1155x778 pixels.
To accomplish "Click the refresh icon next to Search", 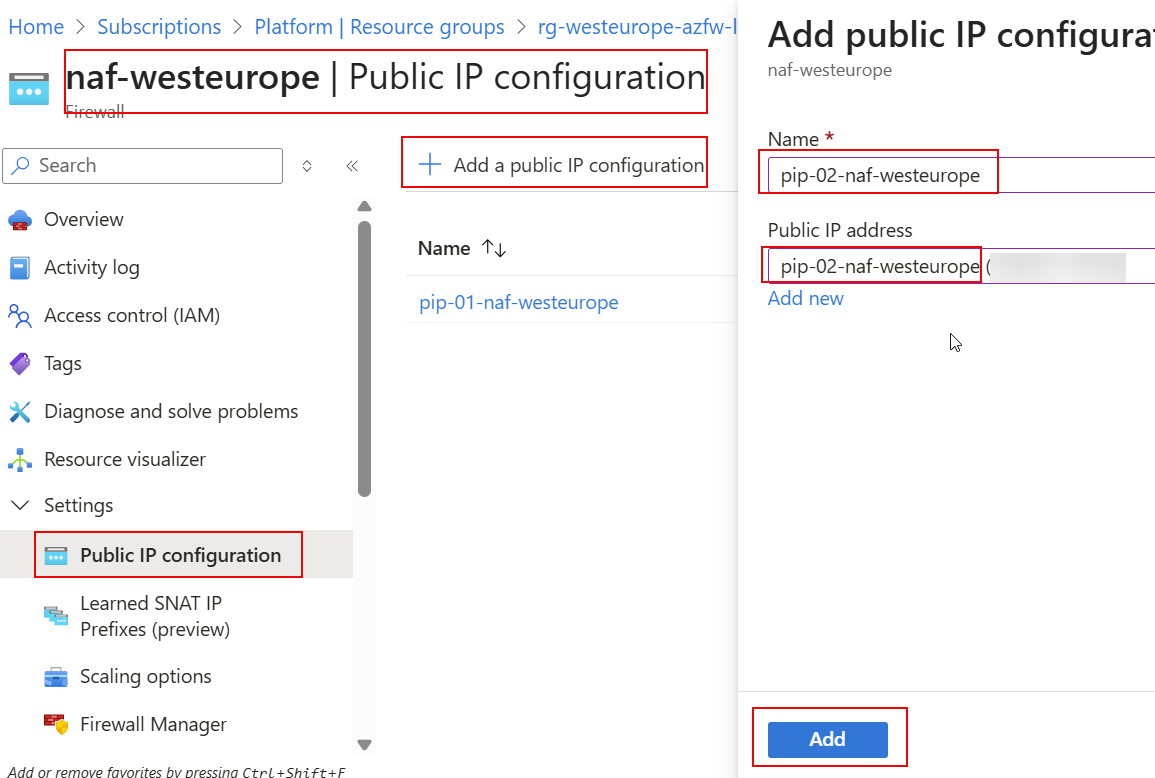I will [307, 165].
